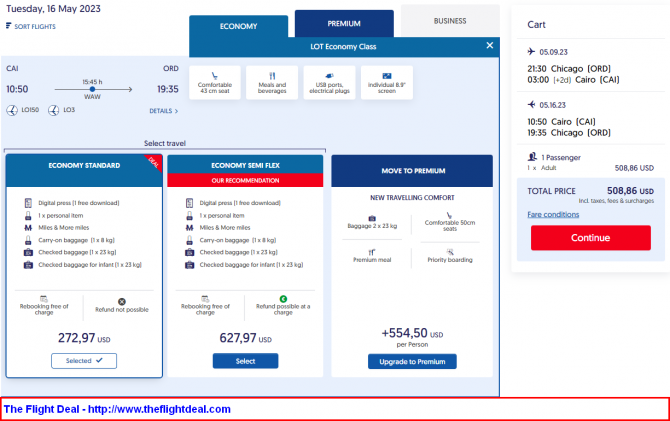Viewport: 670px width, 421px height.
Task: Click Miles & More icon in Economy Standard
Action: (x=28, y=228)
